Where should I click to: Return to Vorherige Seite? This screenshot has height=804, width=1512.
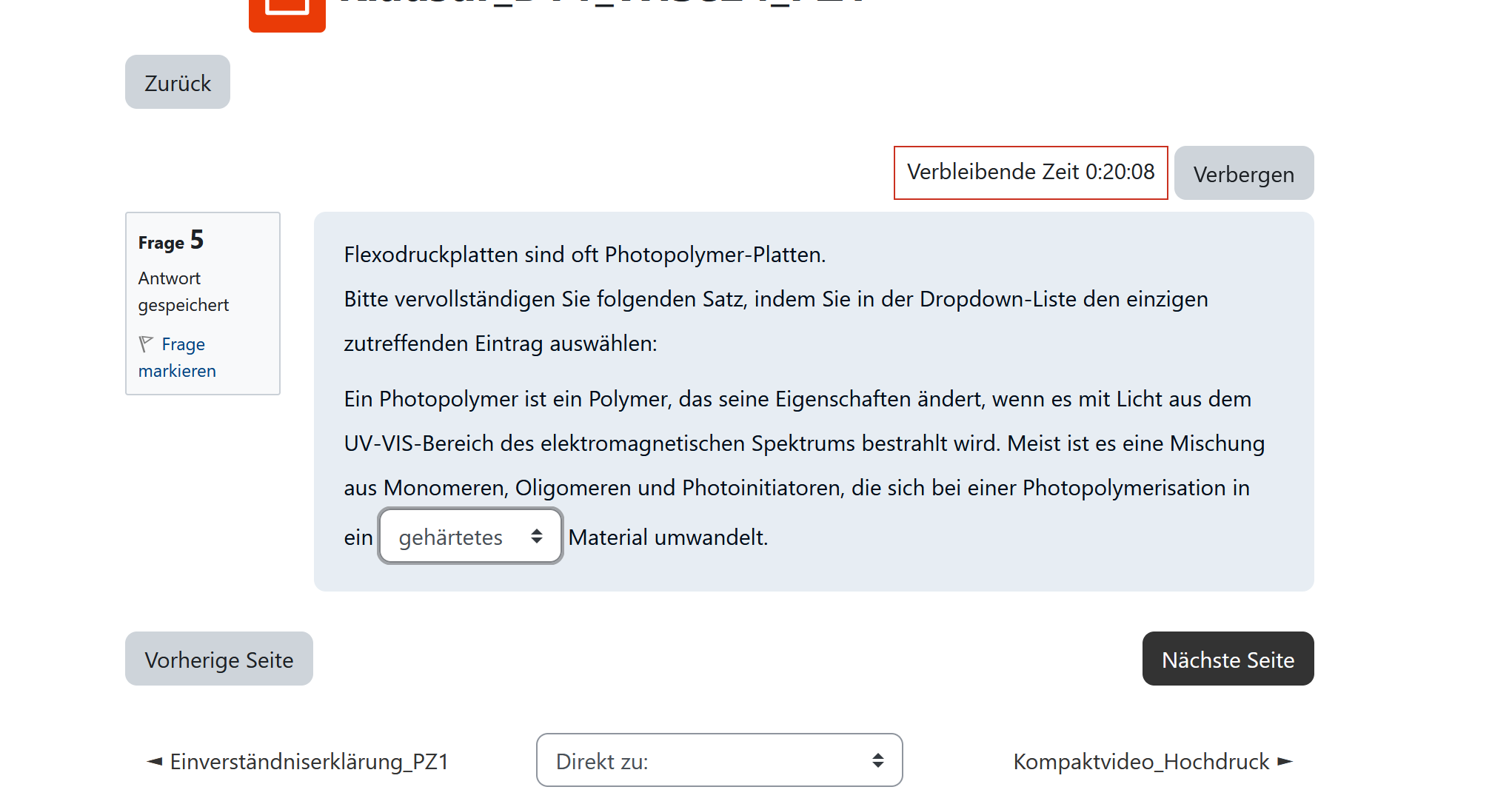(x=218, y=659)
